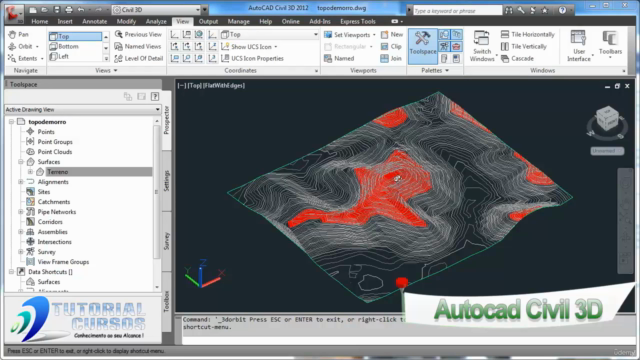Open Switch Windows
Image resolution: width=640 pixels, height=360 pixels.
(x=482, y=46)
